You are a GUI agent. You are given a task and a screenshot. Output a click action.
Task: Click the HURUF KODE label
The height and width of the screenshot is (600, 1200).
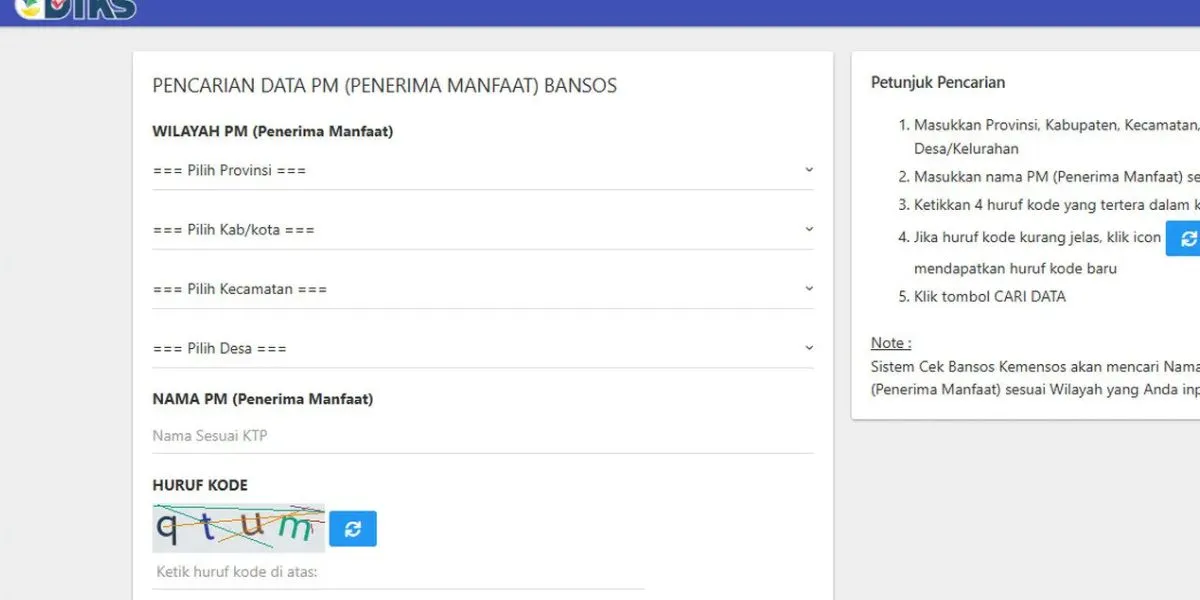pos(200,485)
